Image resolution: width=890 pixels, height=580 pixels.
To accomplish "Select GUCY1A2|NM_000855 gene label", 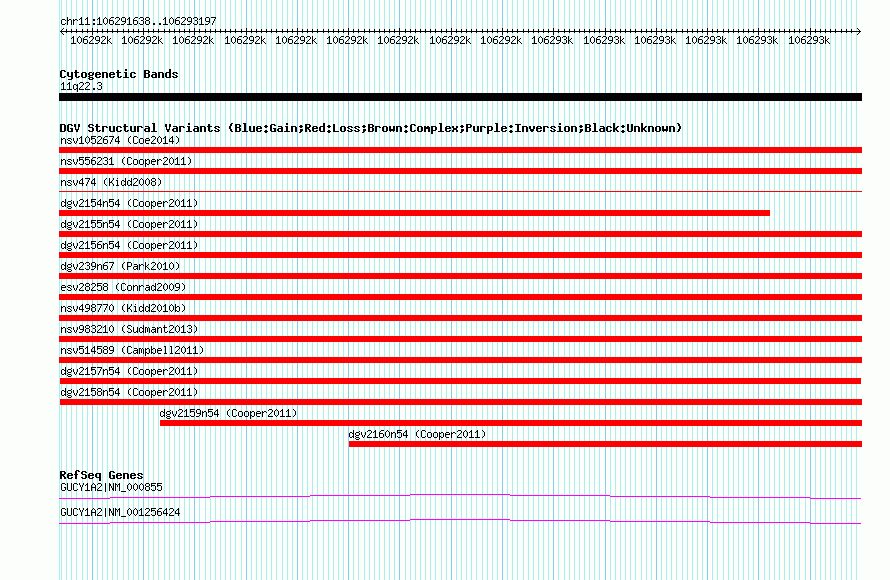I will click(111, 487).
